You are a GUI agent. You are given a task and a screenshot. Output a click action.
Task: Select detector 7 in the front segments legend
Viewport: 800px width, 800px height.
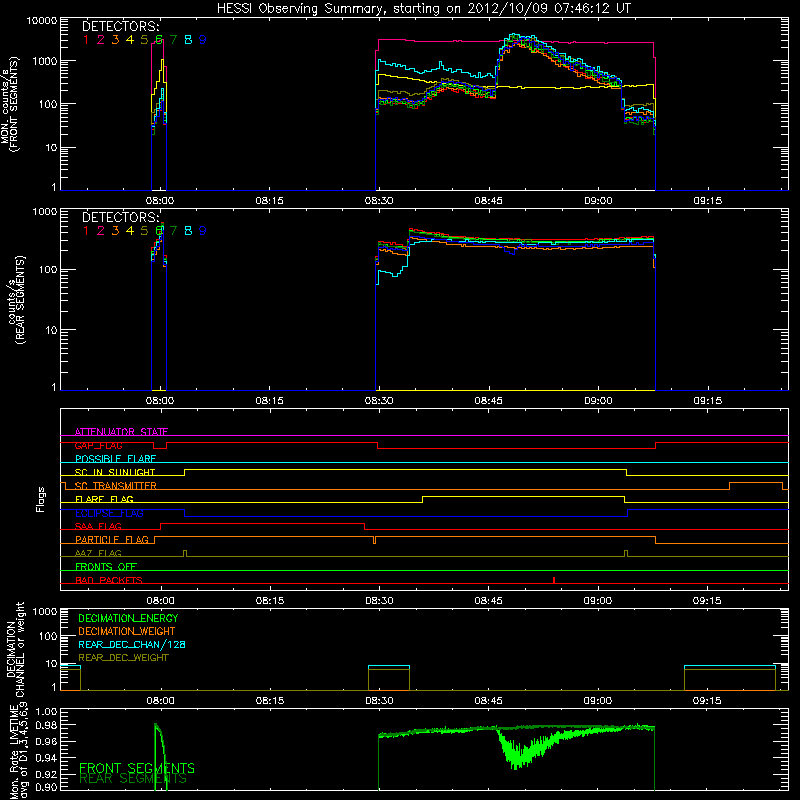coord(173,40)
